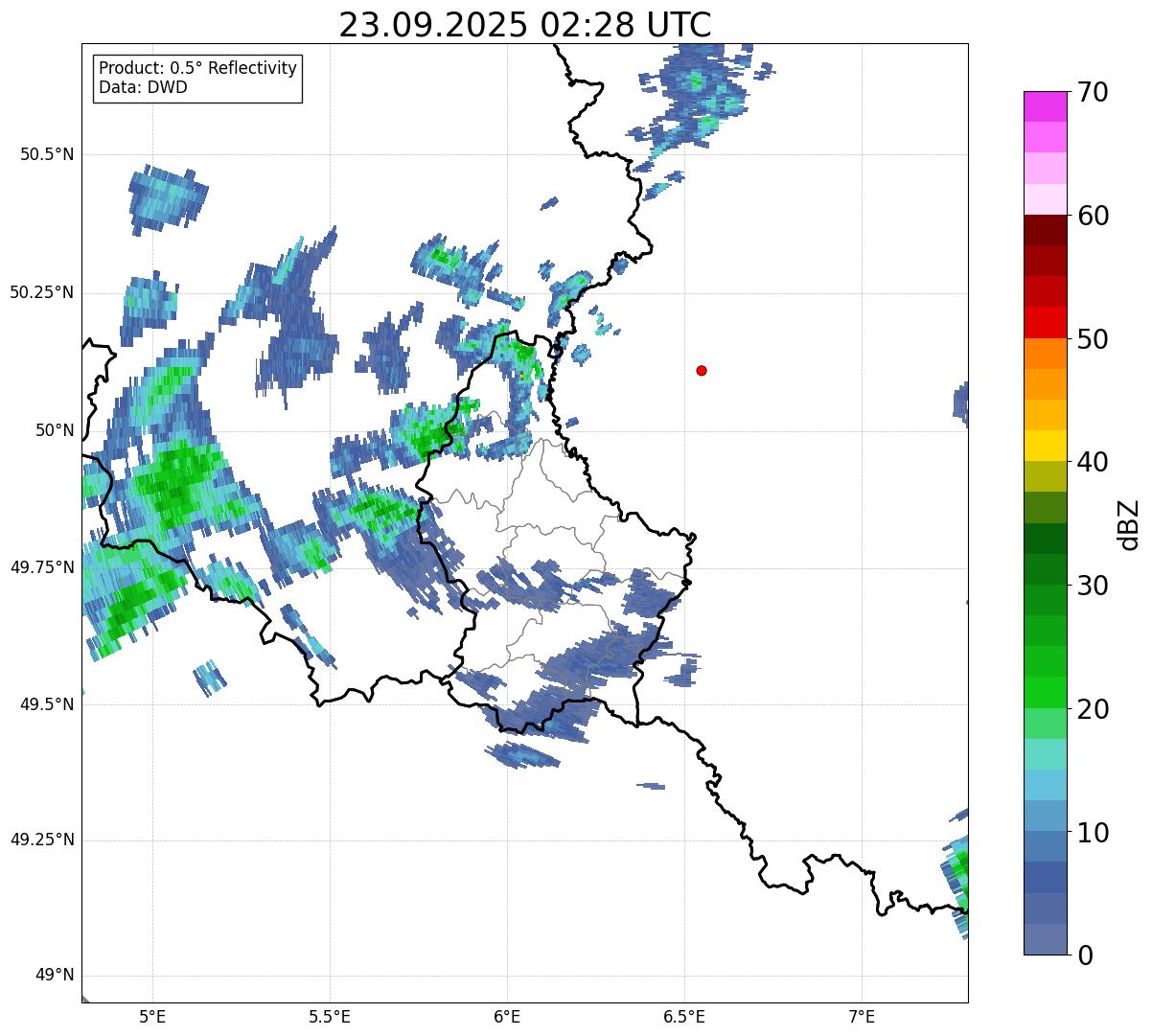This screenshot has height=1036, width=1152.
Task: Click the 6°E longitude label
Action: click(x=507, y=1016)
